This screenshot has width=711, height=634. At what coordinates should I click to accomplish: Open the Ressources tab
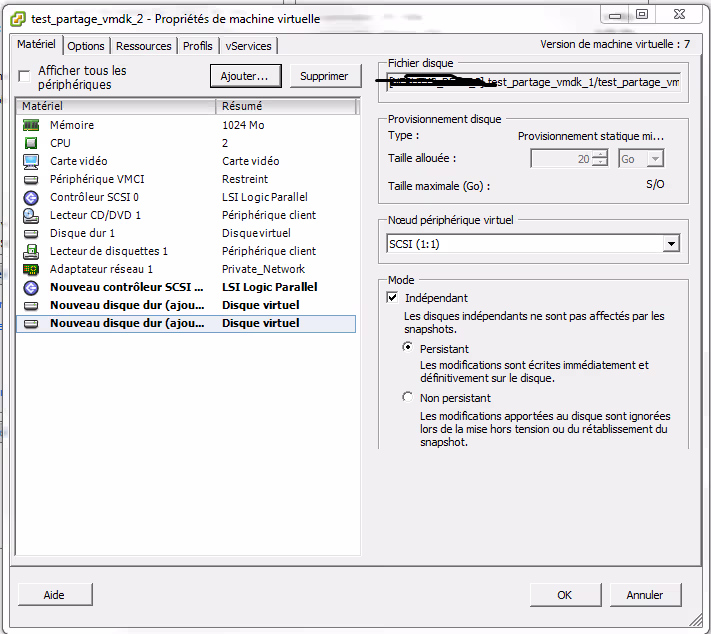(x=144, y=46)
